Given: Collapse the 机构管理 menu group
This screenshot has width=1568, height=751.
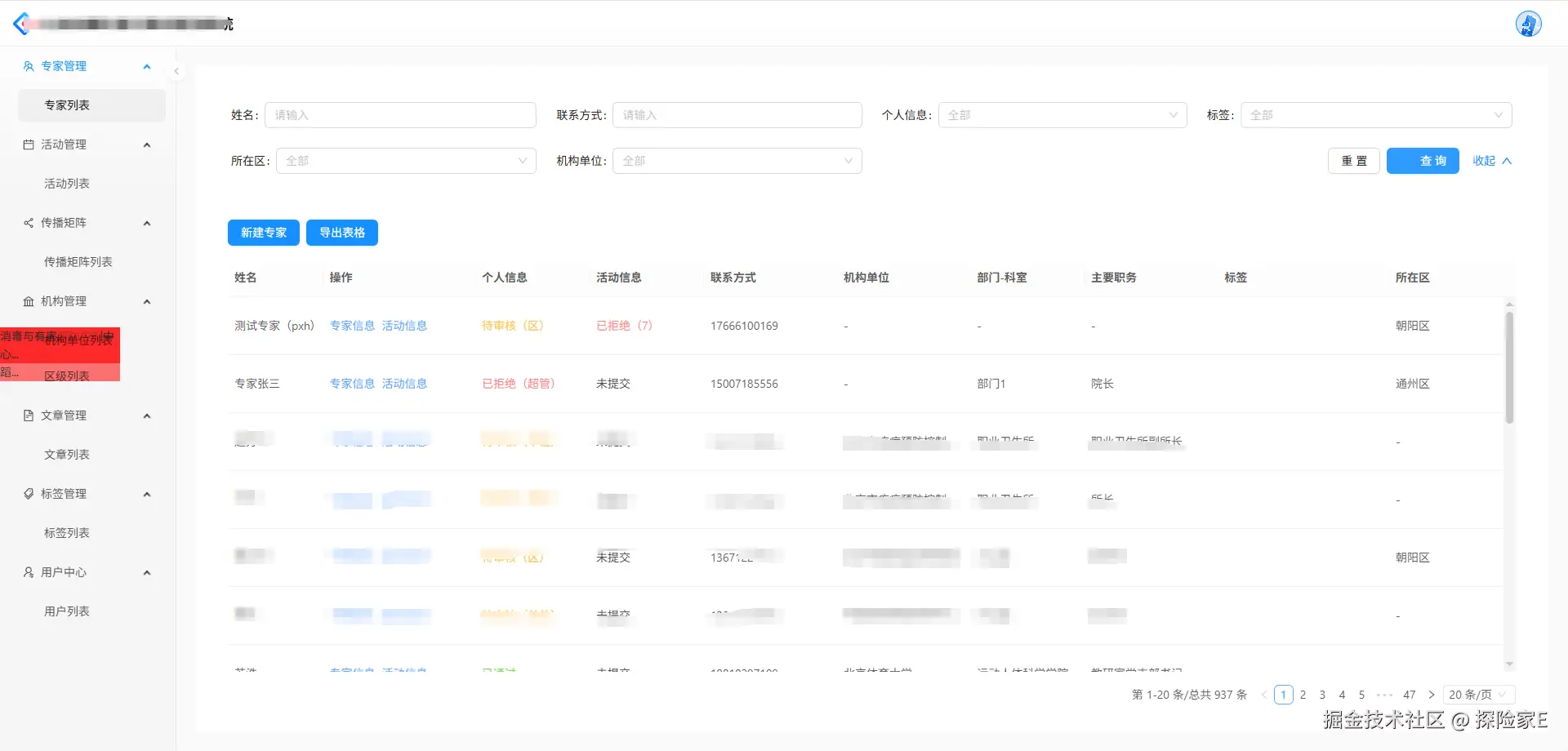Looking at the screenshot, I should [x=147, y=301].
